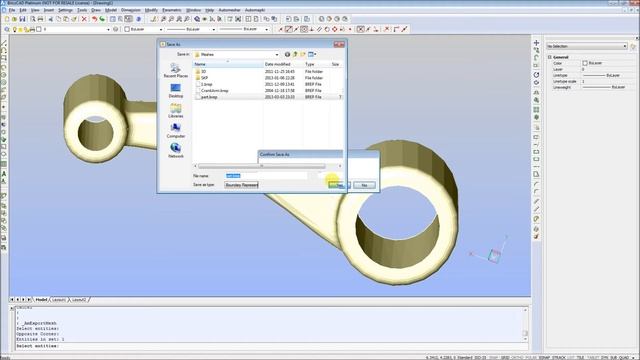Image resolution: width=640 pixels, height=360 pixels.
Task: Click the magnifier layer explorer icon
Action: (x=7, y=29)
